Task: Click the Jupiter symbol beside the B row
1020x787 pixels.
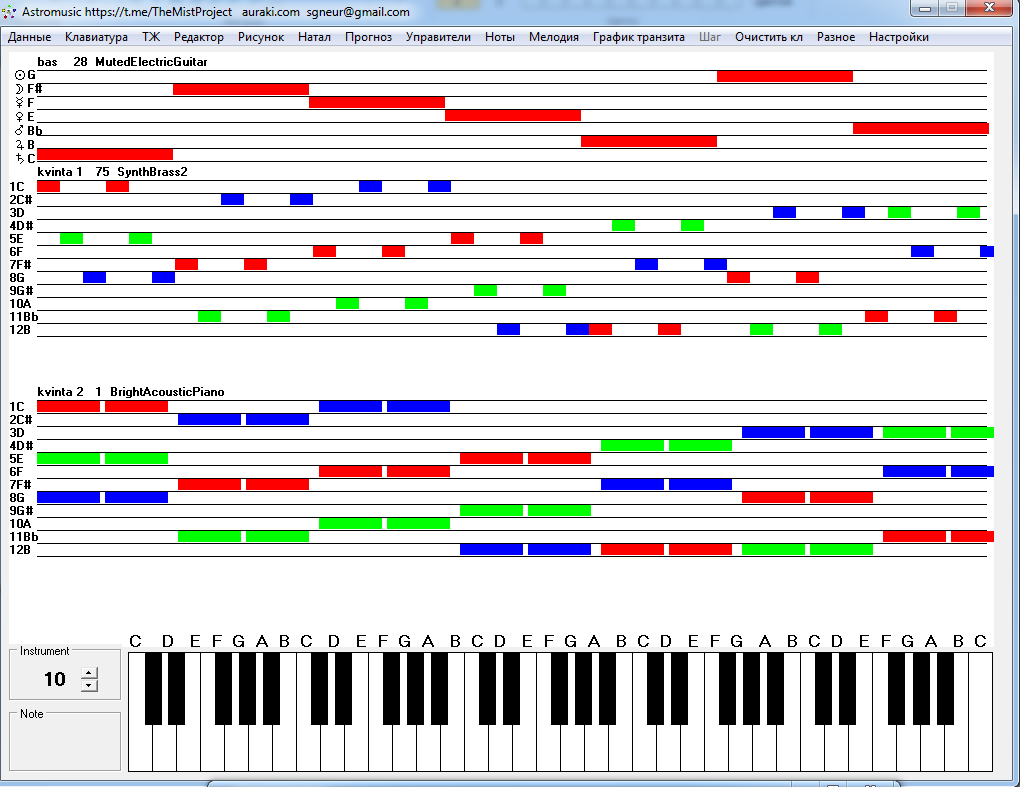Action: click(19, 145)
